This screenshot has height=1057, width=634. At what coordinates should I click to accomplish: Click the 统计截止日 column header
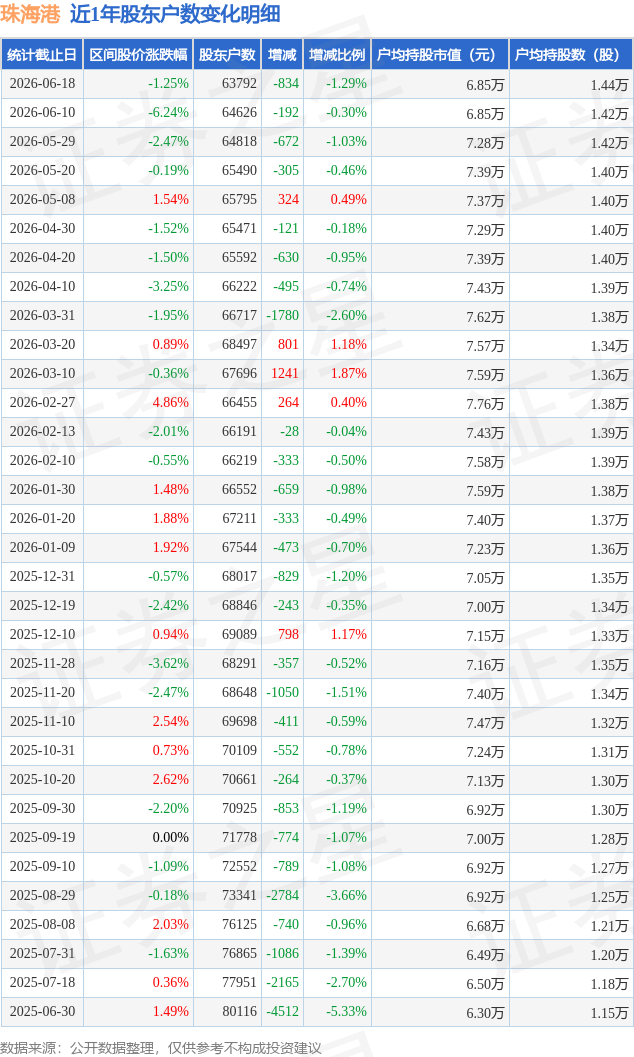click(x=42, y=55)
